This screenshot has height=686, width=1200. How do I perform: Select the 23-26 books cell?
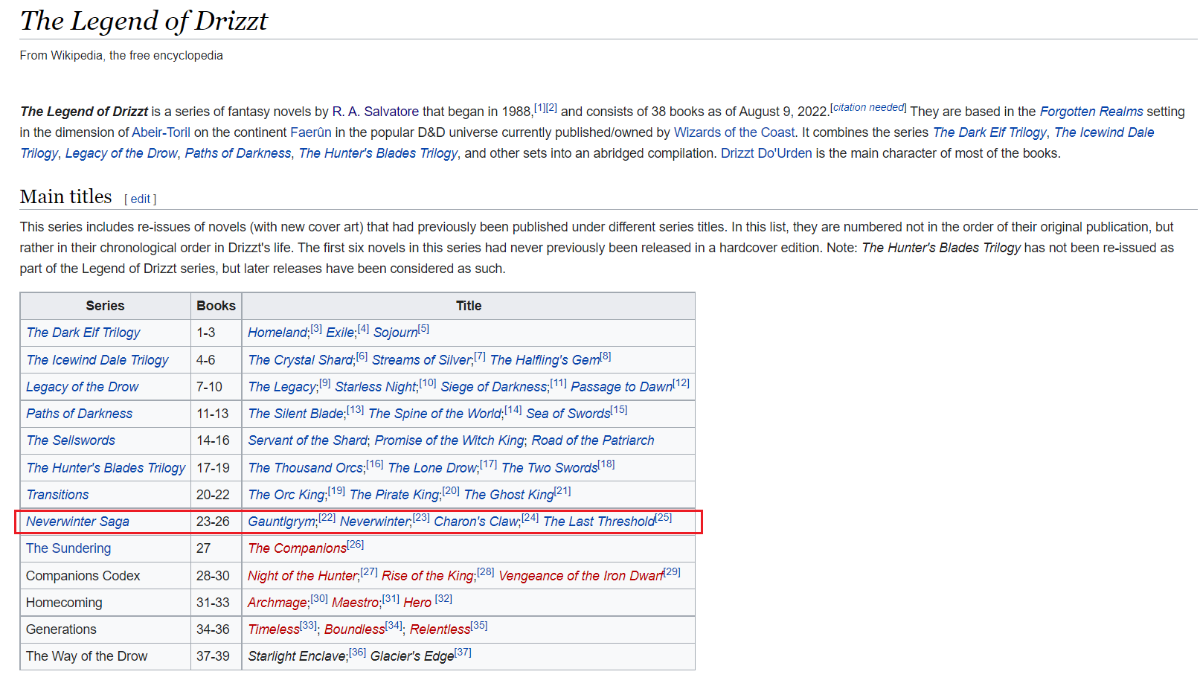pos(216,521)
